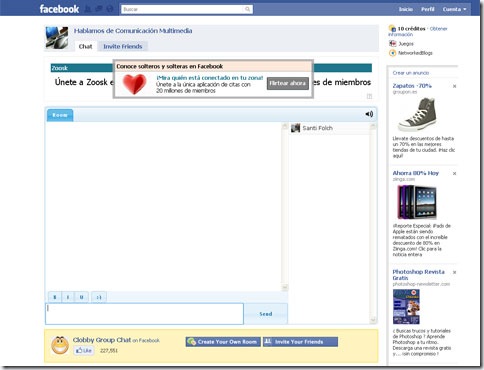
Task: Toggle underline formatting button
Action: click(81, 297)
